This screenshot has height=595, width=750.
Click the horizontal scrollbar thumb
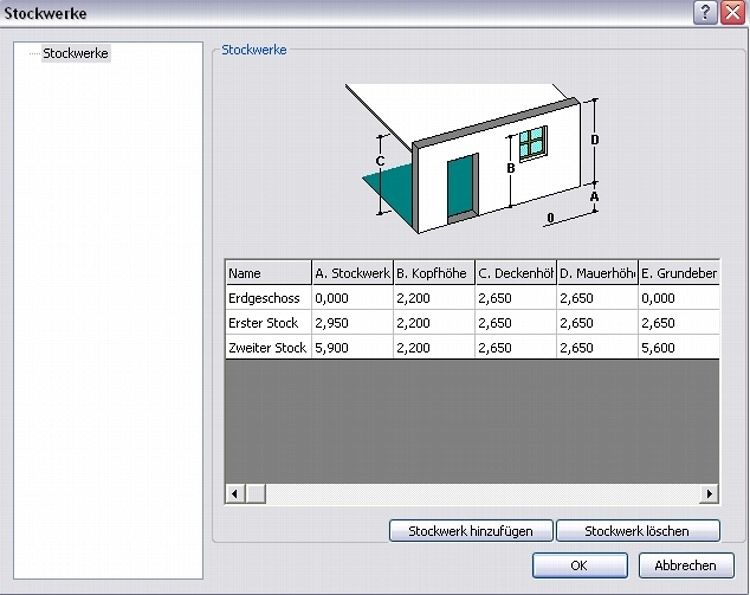coord(256,493)
